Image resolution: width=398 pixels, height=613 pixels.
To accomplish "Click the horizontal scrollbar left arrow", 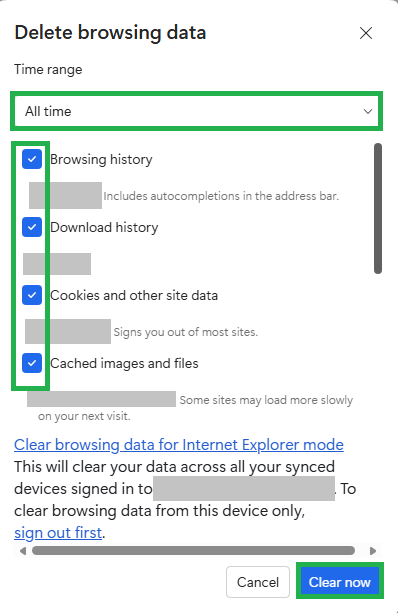I will tap(23, 551).
